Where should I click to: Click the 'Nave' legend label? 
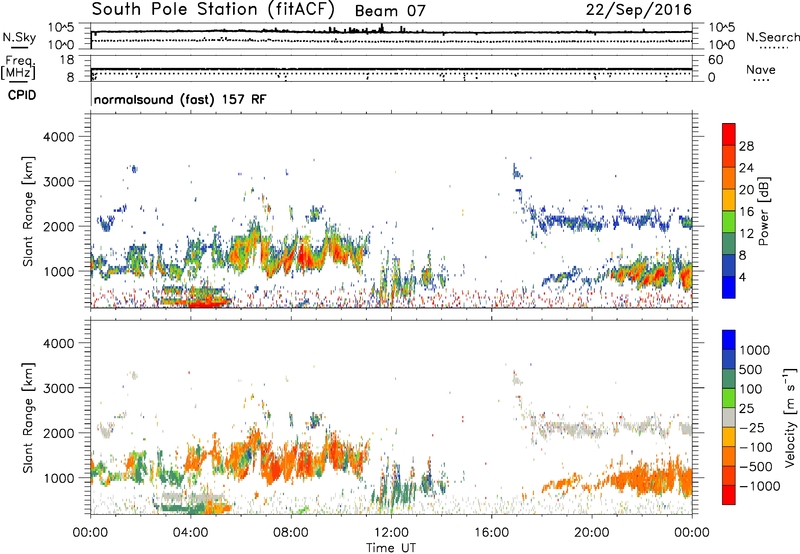(x=761, y=69)
